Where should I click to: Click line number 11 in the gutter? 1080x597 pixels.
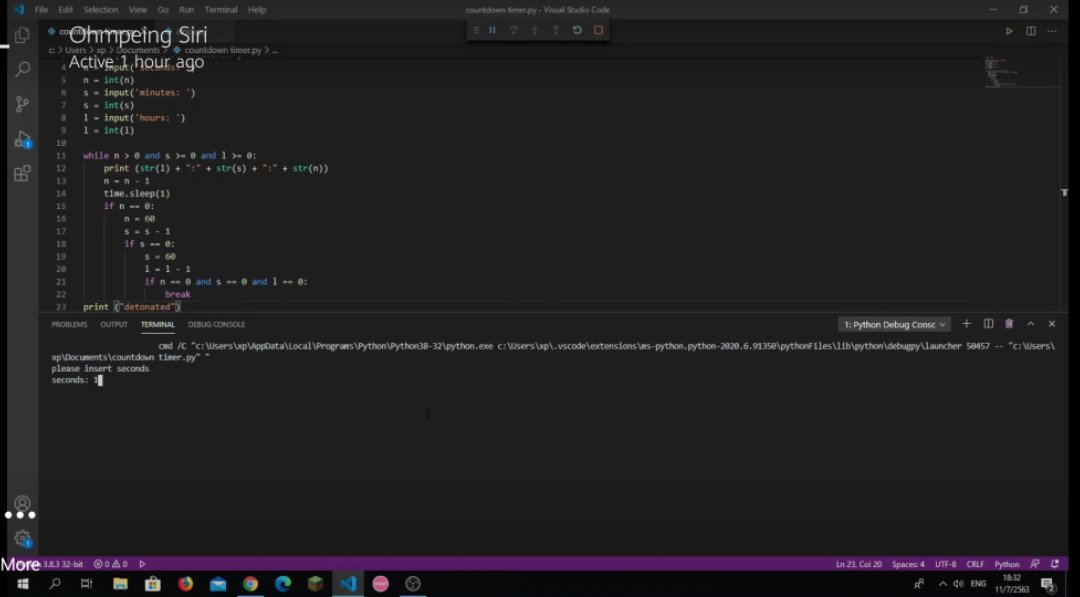pos(61,156)
